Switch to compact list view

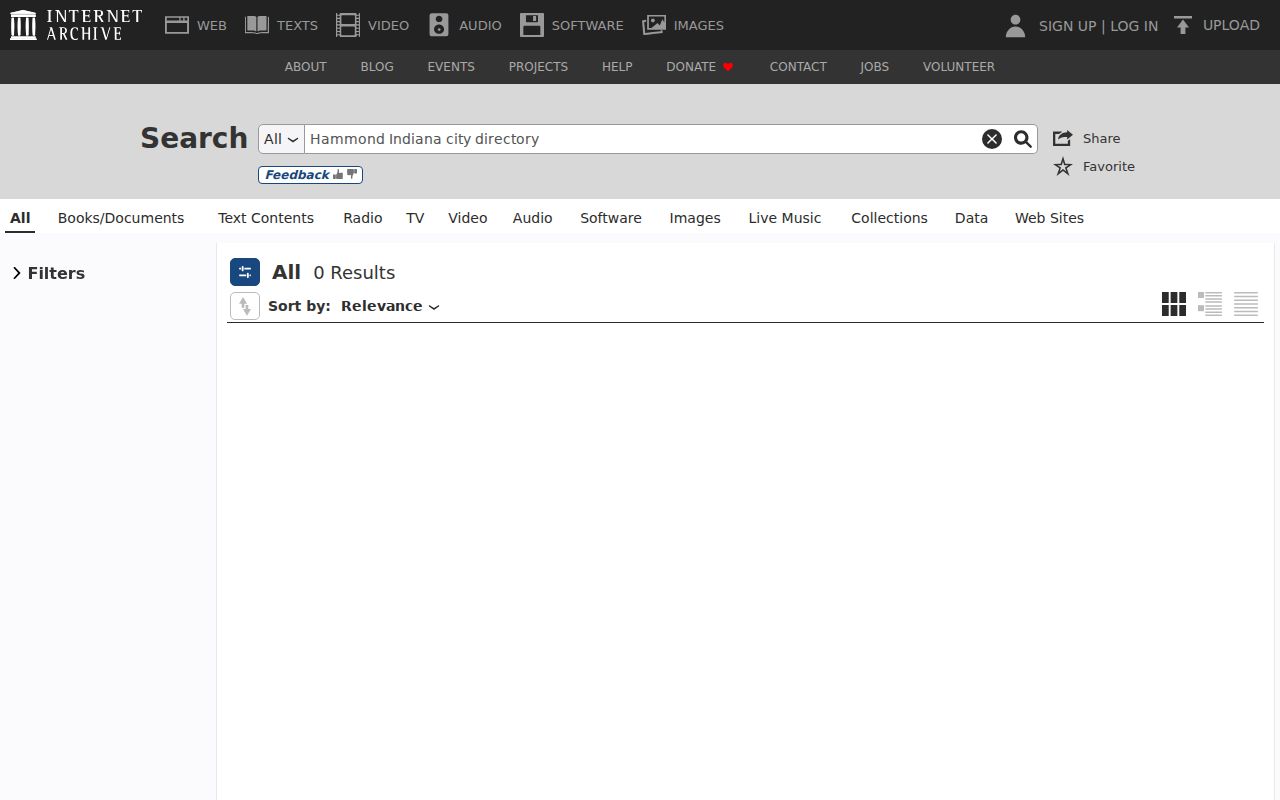1246,304
